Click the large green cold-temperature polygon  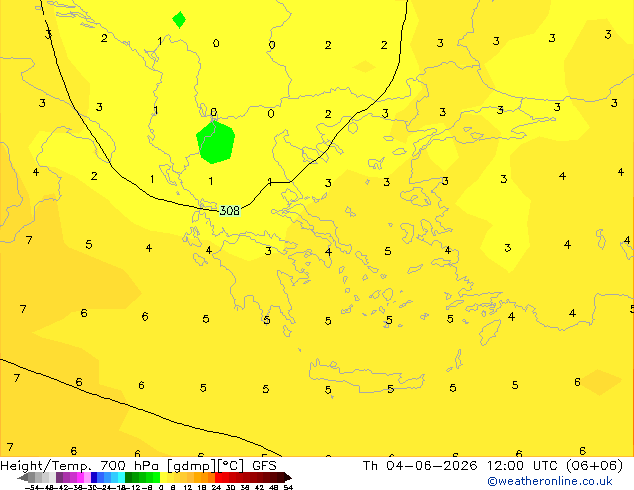coord(216,142)
